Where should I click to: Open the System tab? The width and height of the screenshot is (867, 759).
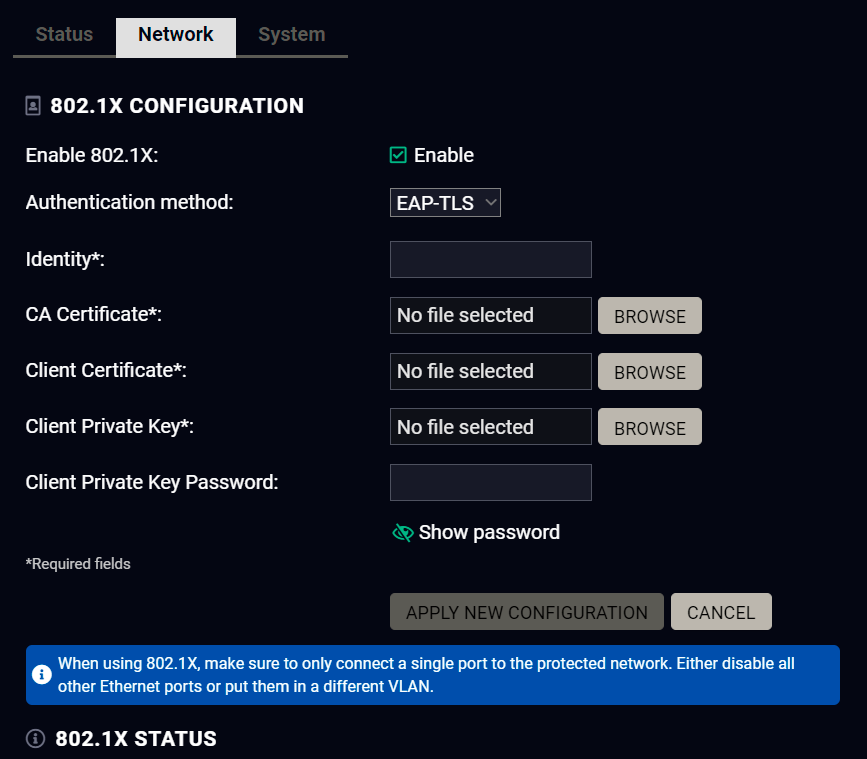tap(291, 35)
